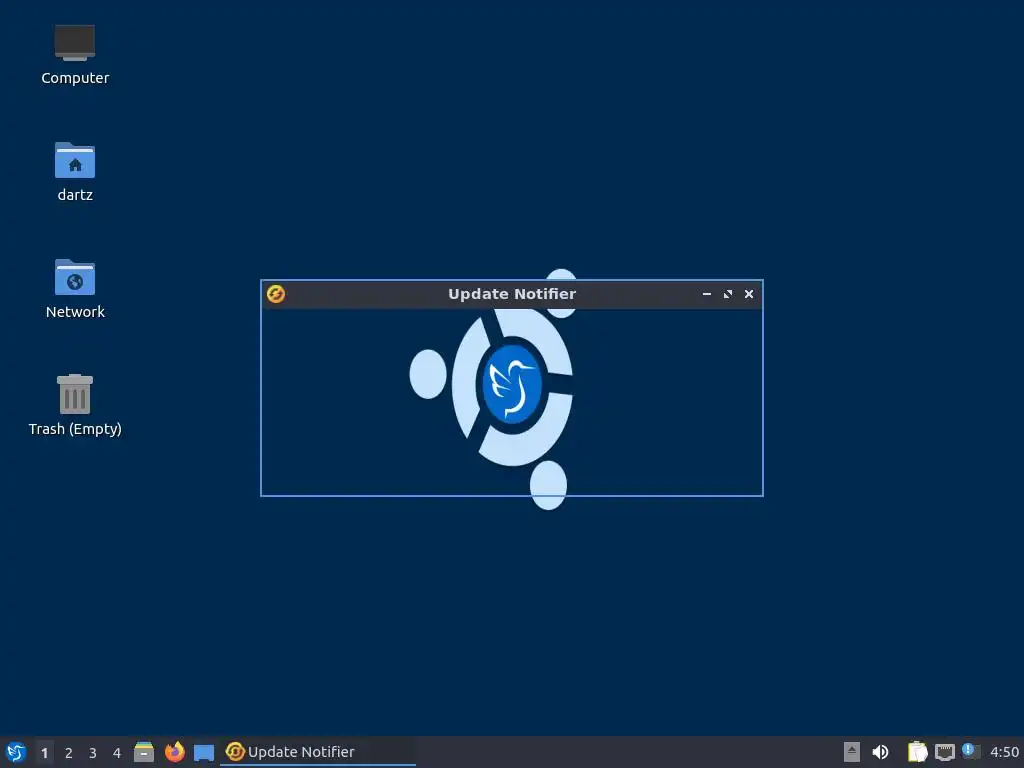This screenshot has height=768, width=1024.
Task: Launch the file manager from panel
Action: 144,752
